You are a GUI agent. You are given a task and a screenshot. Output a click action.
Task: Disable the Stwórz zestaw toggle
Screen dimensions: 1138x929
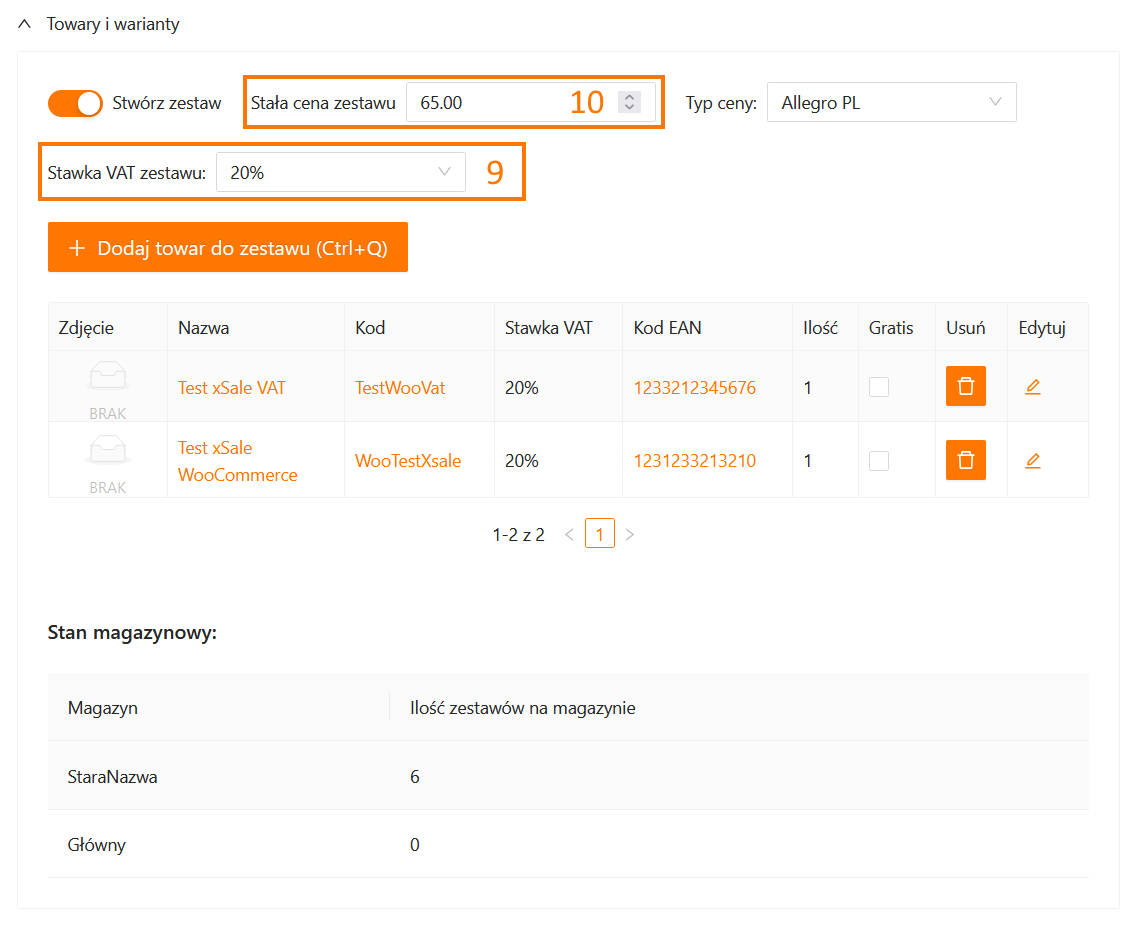coord(75,103)
